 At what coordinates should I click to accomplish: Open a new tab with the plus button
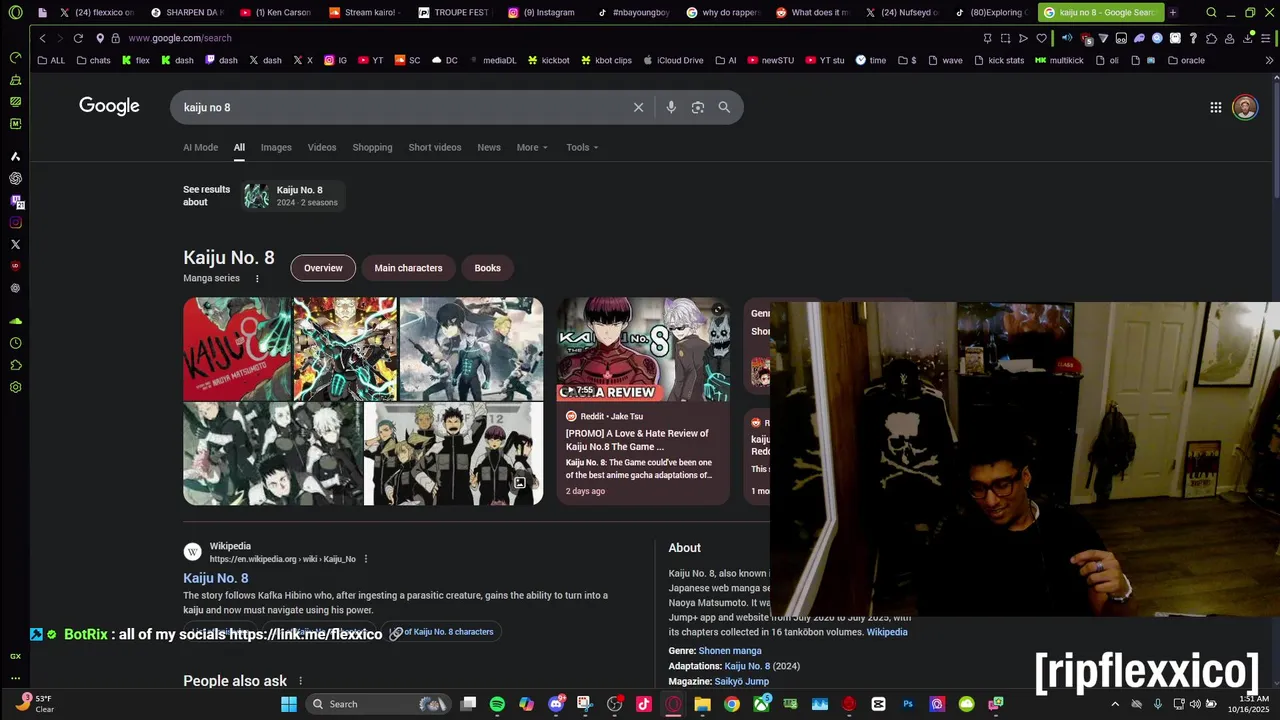(1173, 13)
